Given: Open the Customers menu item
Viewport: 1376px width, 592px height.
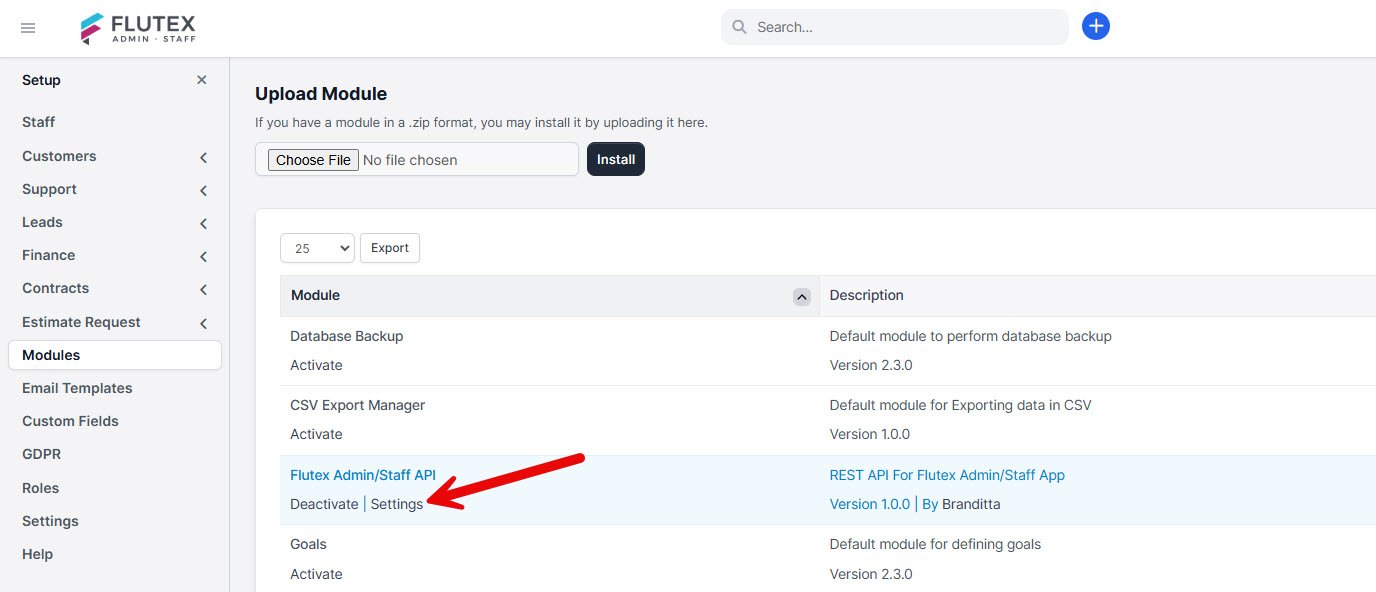Looking at the screenshot, I should (x=59, y=156).
